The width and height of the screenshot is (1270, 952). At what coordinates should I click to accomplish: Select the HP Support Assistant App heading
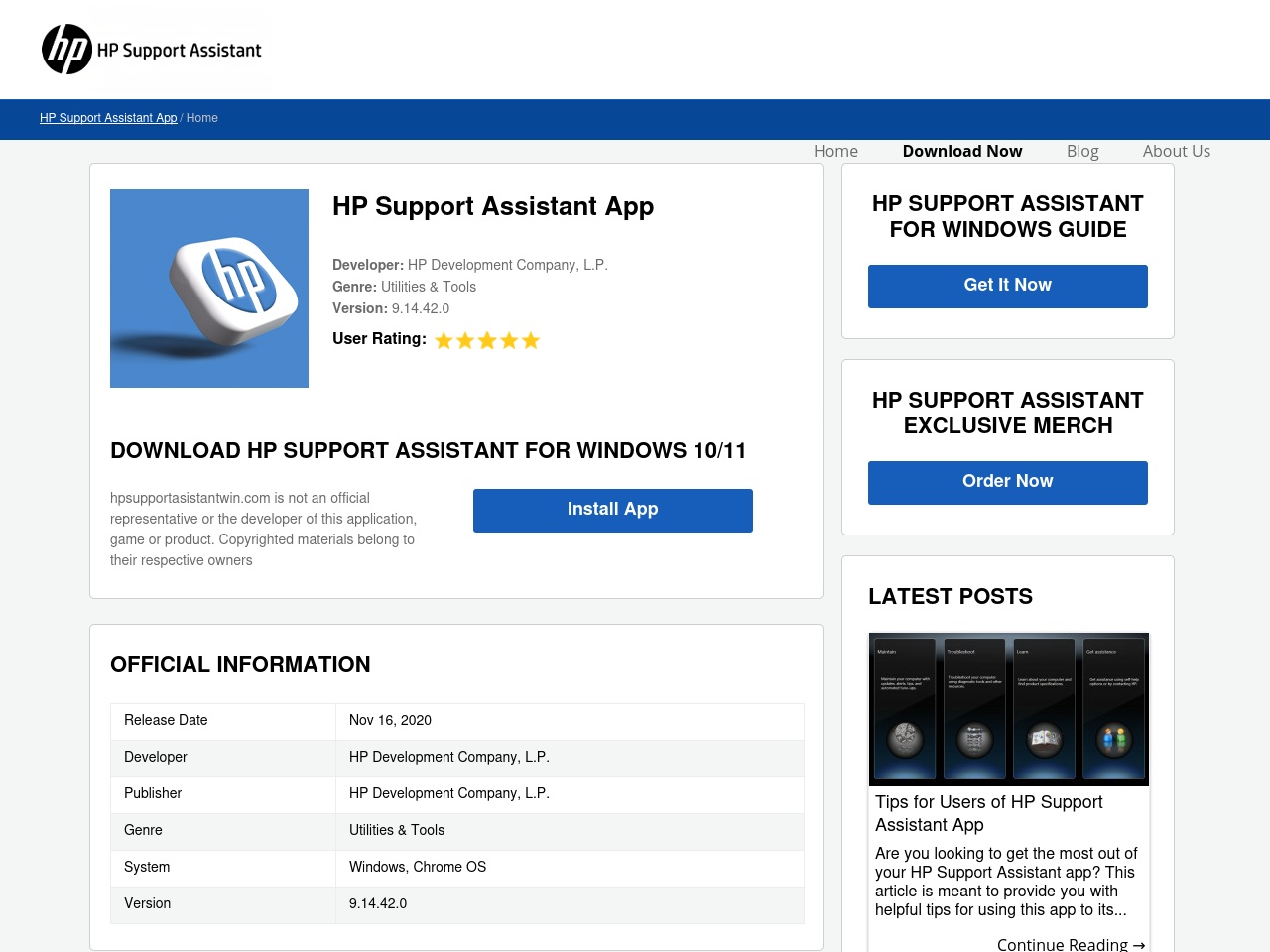coord(493,206)
